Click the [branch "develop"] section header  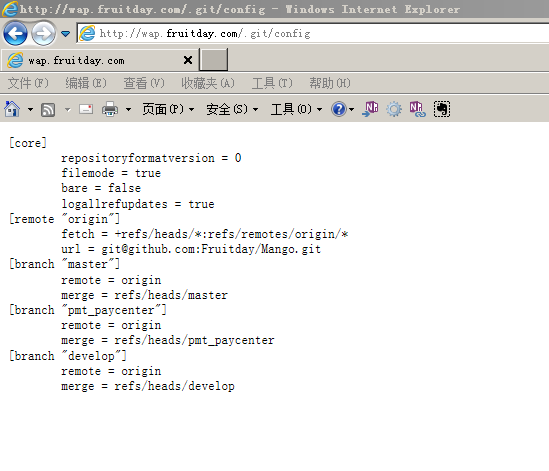pos(68,356)
